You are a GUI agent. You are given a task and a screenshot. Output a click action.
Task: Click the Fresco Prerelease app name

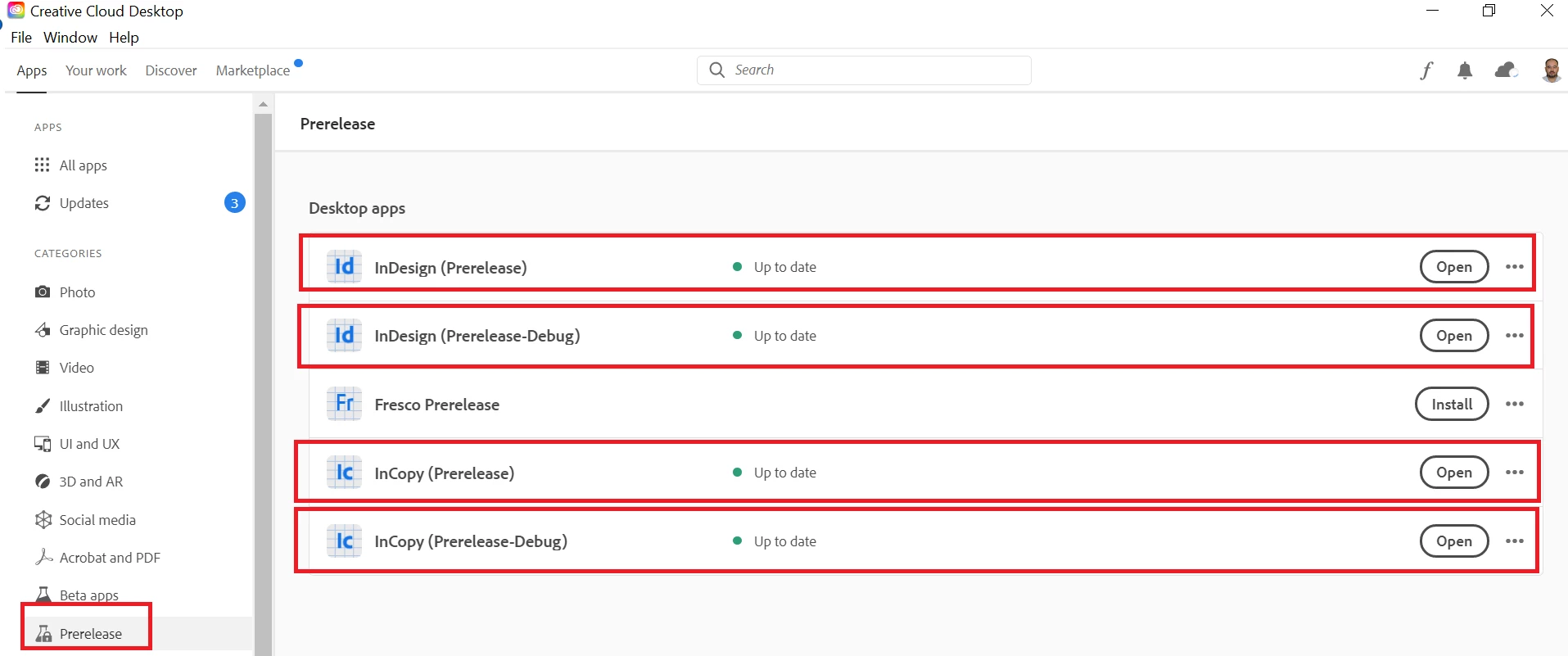436,405
